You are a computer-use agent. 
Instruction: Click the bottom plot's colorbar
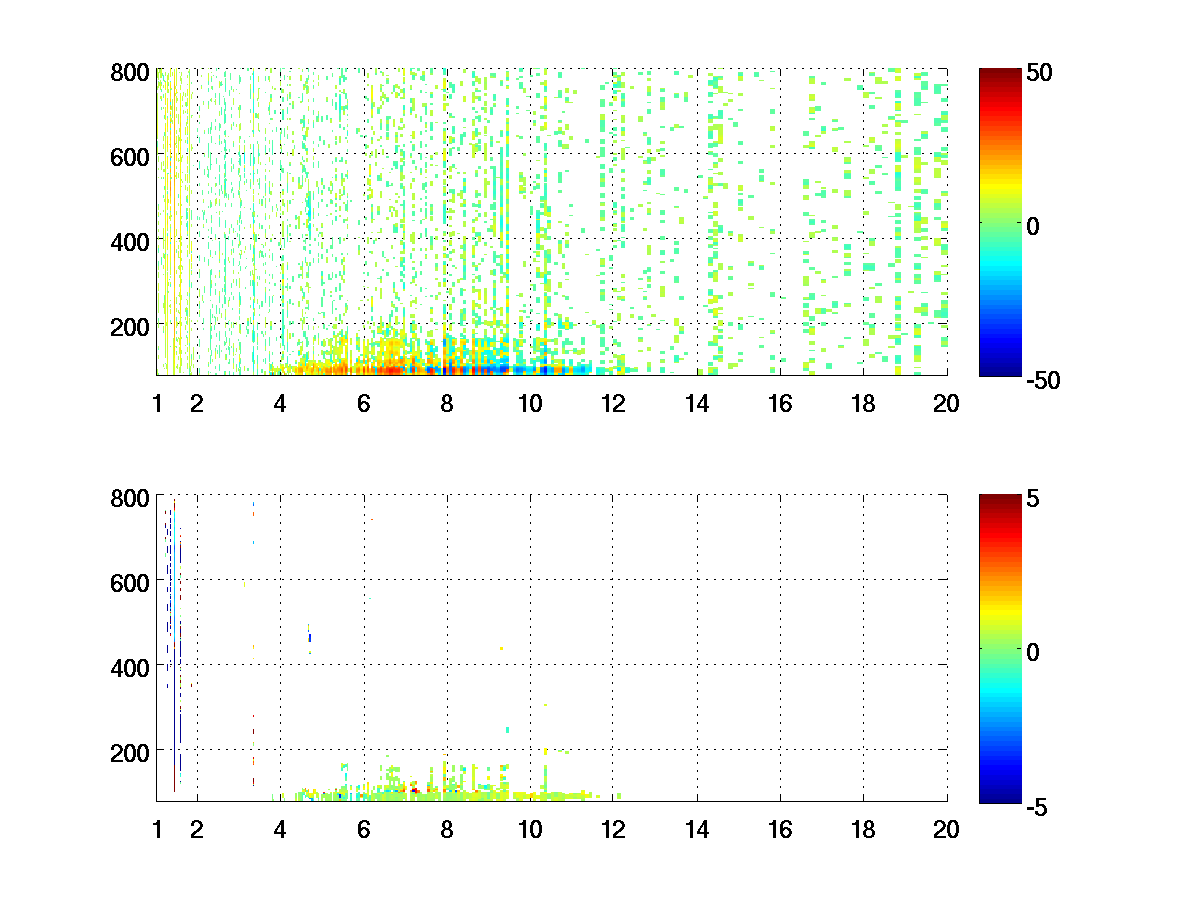(1000, 648)
